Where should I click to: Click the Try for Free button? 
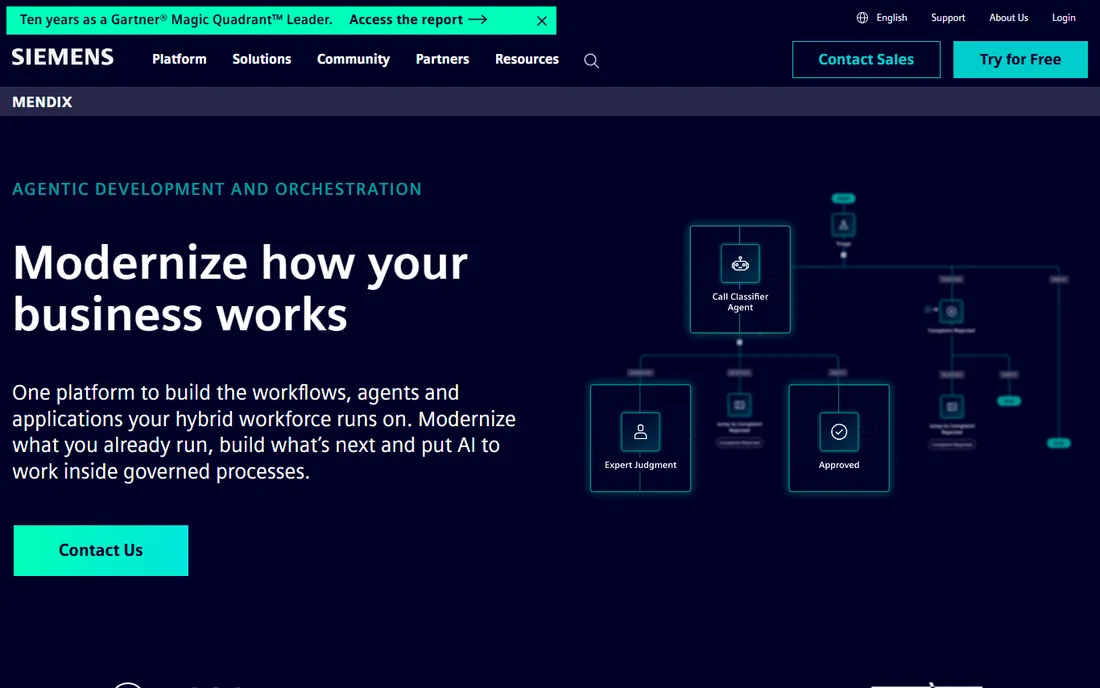tap(1021, 60)
